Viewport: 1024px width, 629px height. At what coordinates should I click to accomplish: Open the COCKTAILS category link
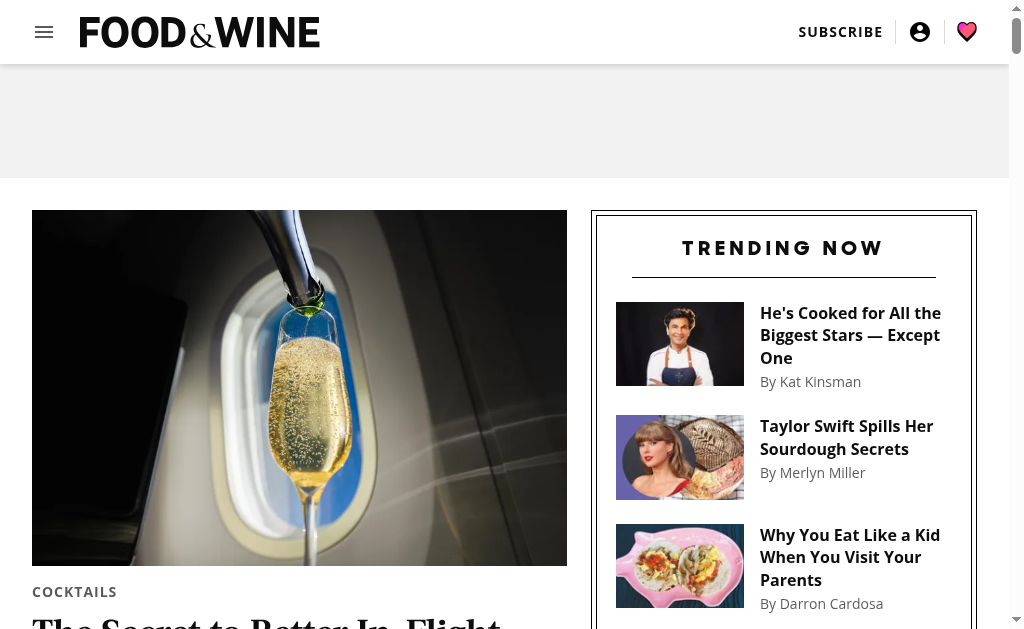click(x=74, y=592)
